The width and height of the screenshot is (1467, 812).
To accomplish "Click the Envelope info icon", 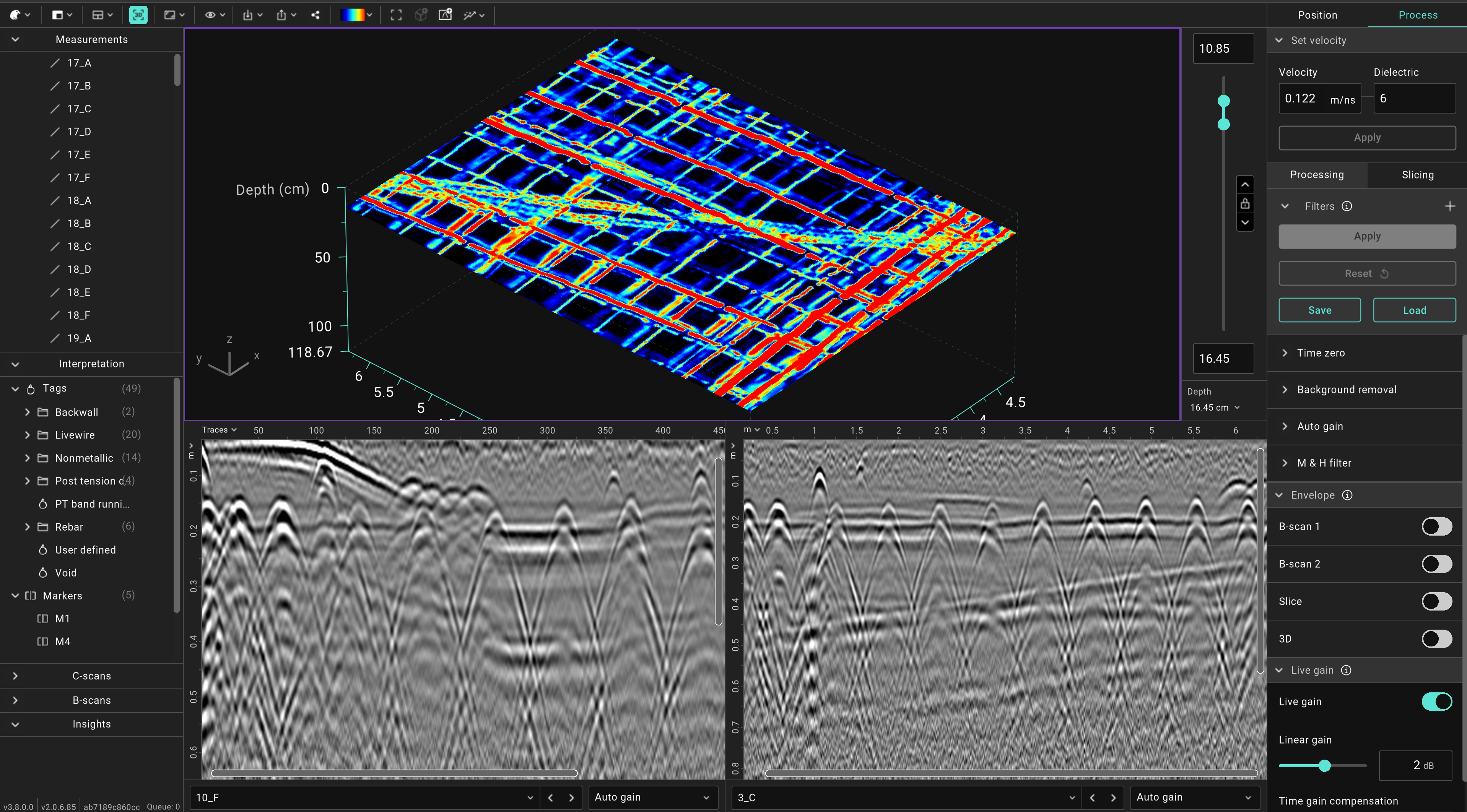I will 1347,495.
